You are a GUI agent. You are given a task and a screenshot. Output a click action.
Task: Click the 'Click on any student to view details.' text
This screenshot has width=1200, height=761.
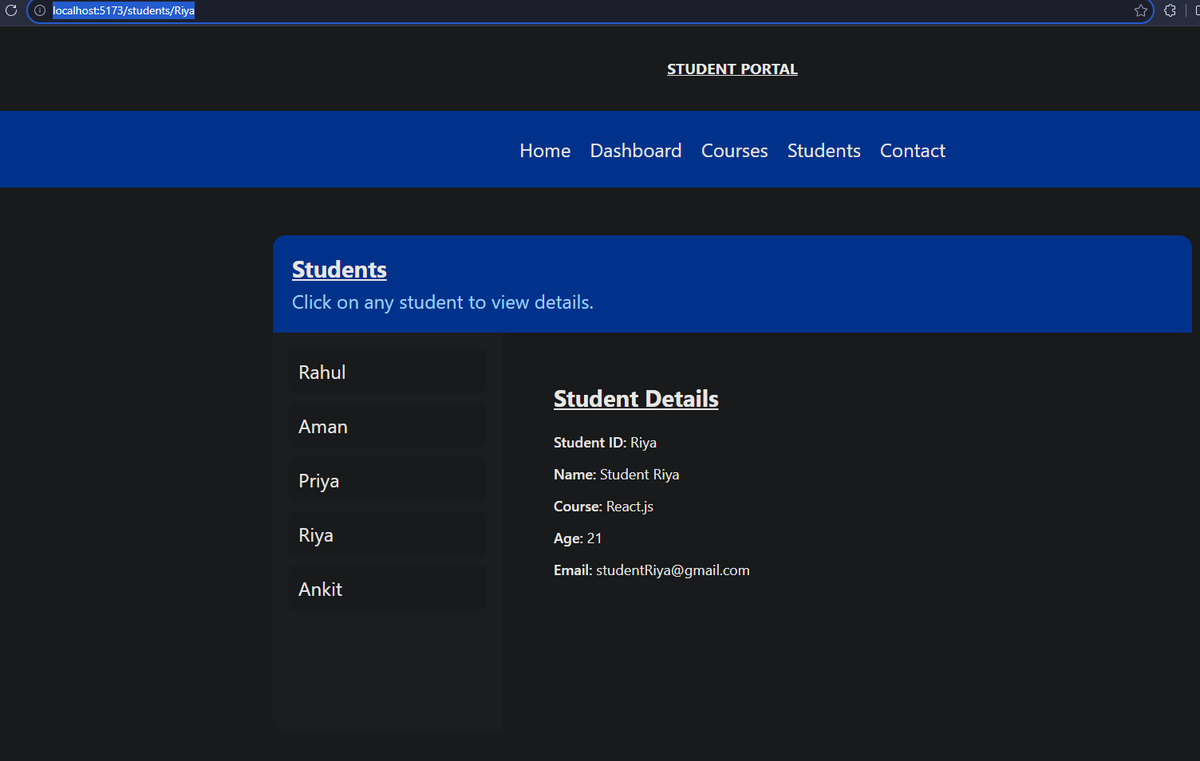(x=443, y=302)
